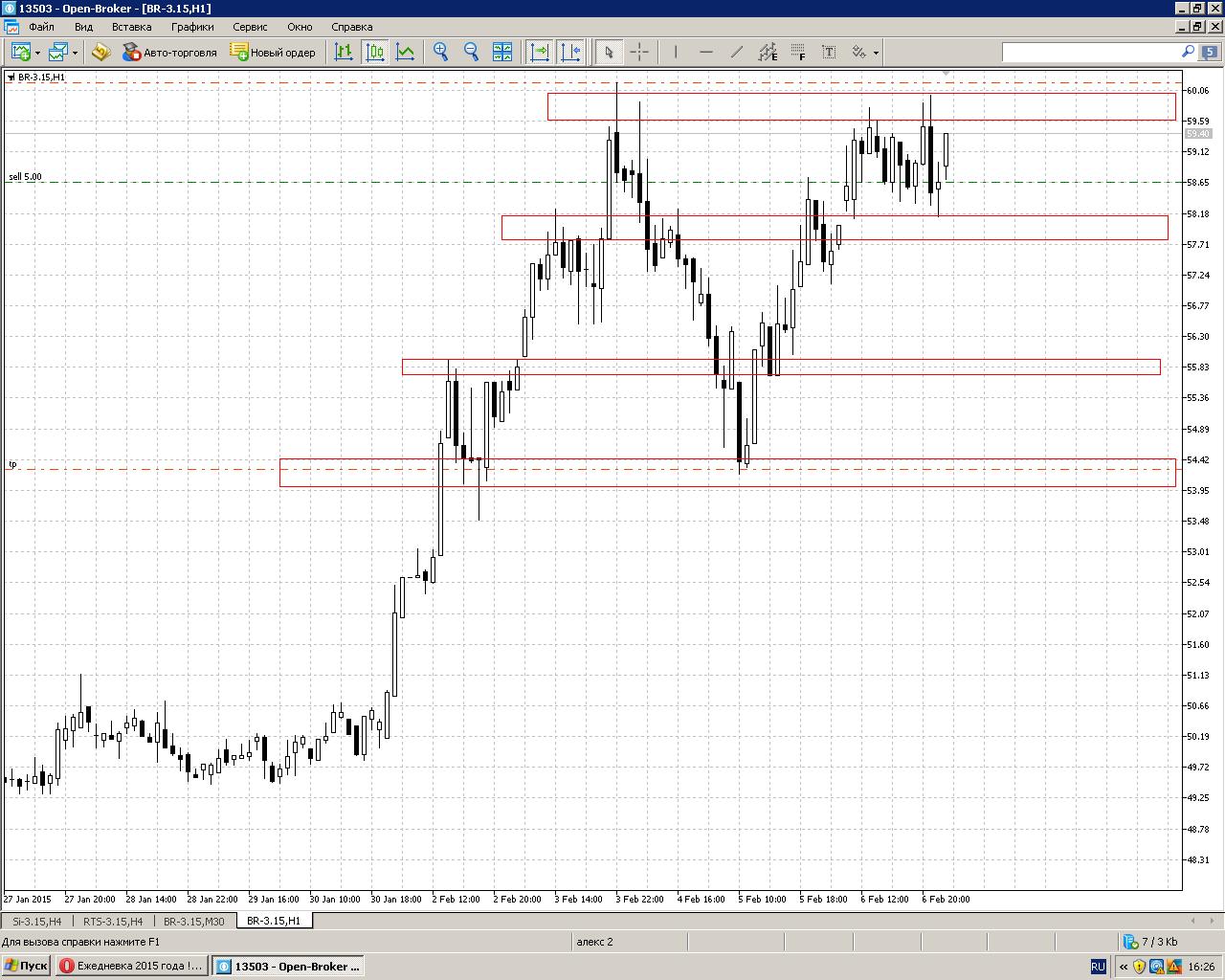
Task: Click the Zoom In magnifier icon
Action: [x=440, y=53]
